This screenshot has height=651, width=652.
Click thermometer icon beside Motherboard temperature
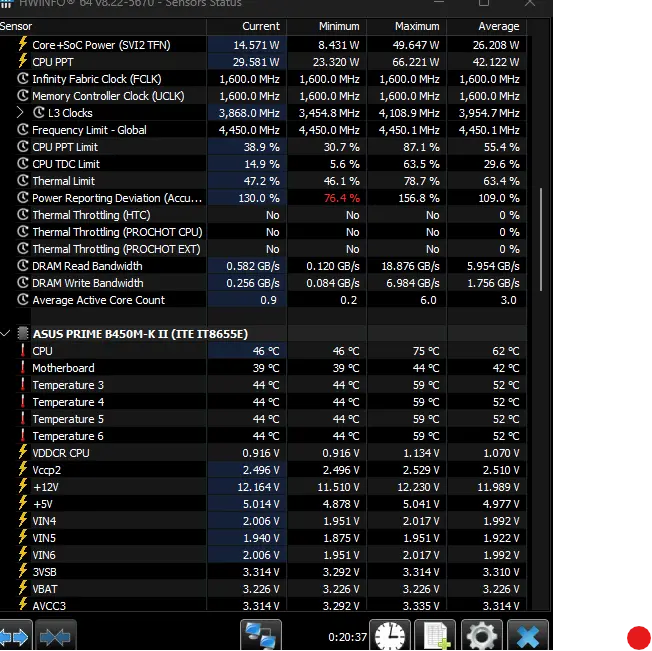pyautogui.click(x=23, y=367)
